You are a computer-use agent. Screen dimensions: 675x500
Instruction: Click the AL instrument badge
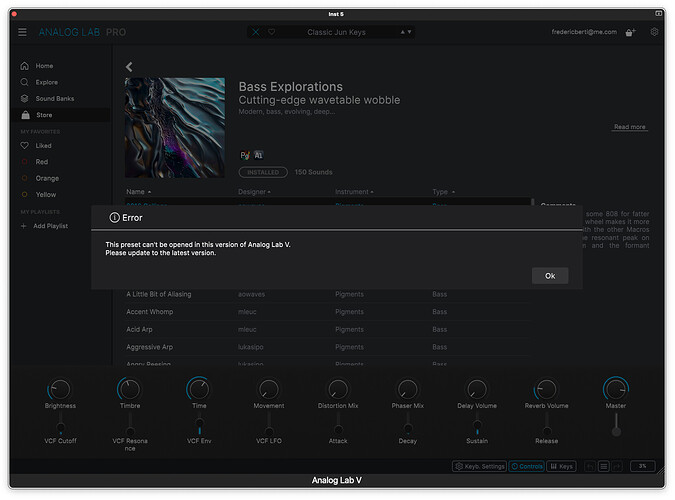click(x=258, y=155)
